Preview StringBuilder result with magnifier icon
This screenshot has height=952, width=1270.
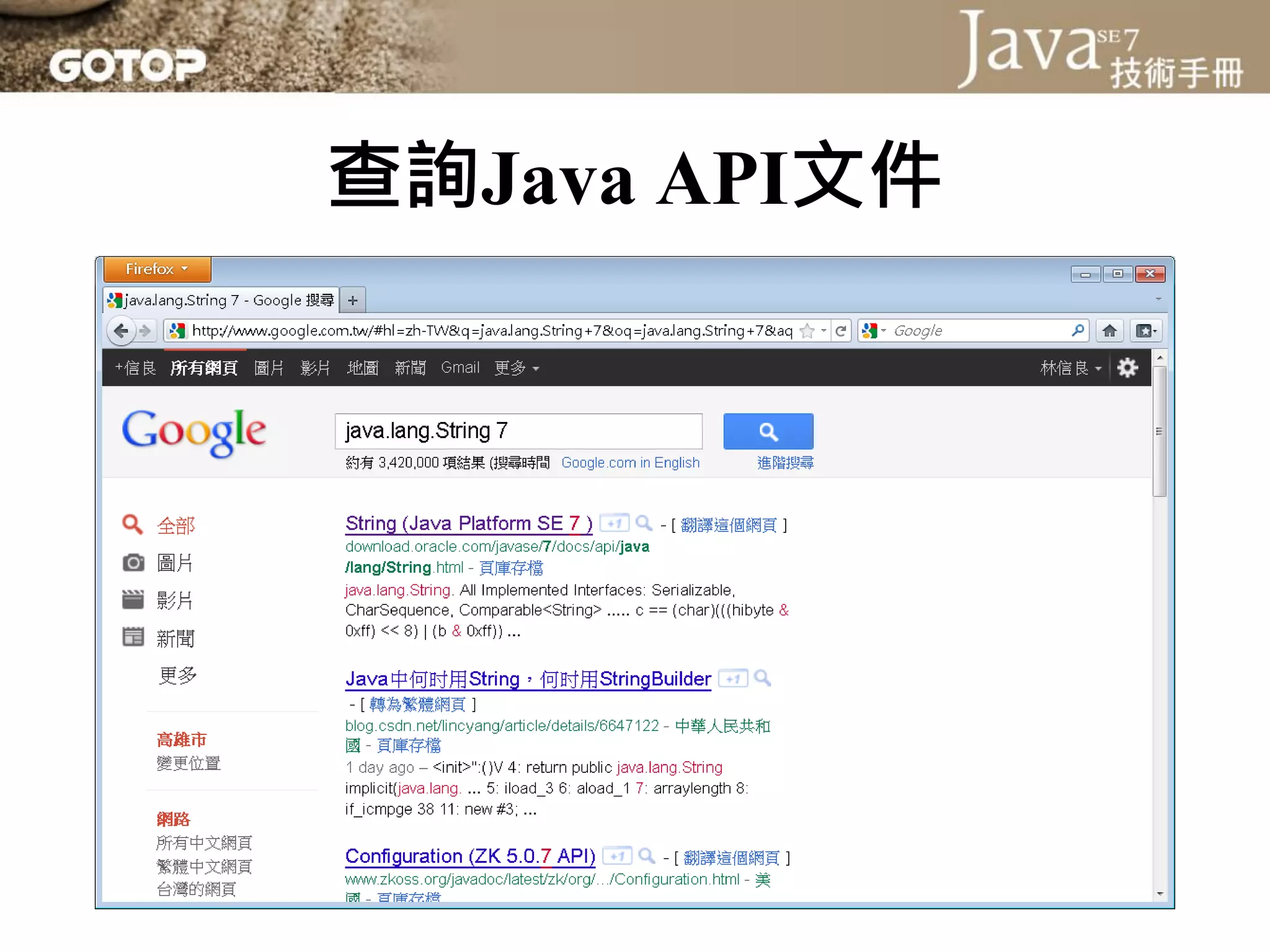coord(763,679)
